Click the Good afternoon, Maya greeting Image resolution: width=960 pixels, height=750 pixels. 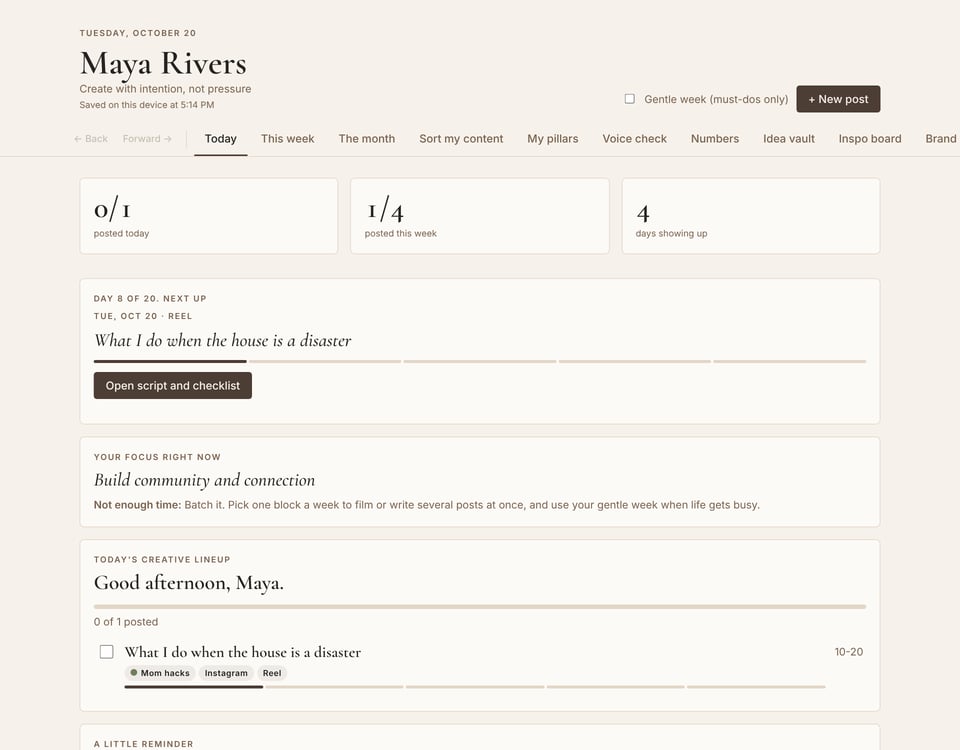pyautogui.click(x=189, y=583)
